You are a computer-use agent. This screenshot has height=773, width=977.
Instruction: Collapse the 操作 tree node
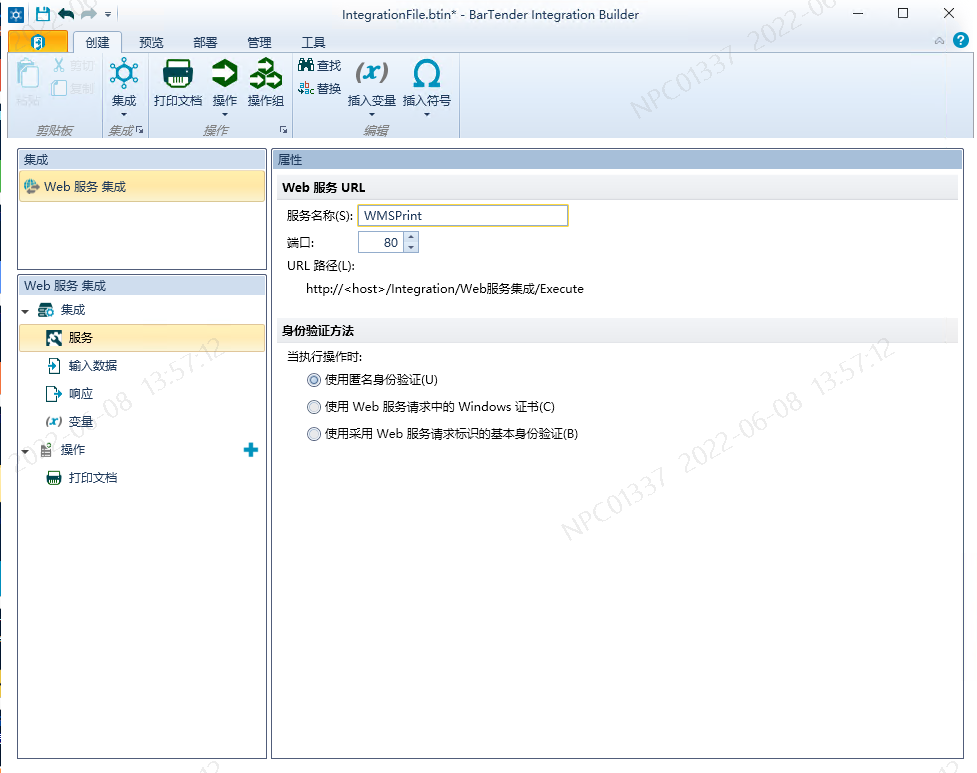(25, 449)
